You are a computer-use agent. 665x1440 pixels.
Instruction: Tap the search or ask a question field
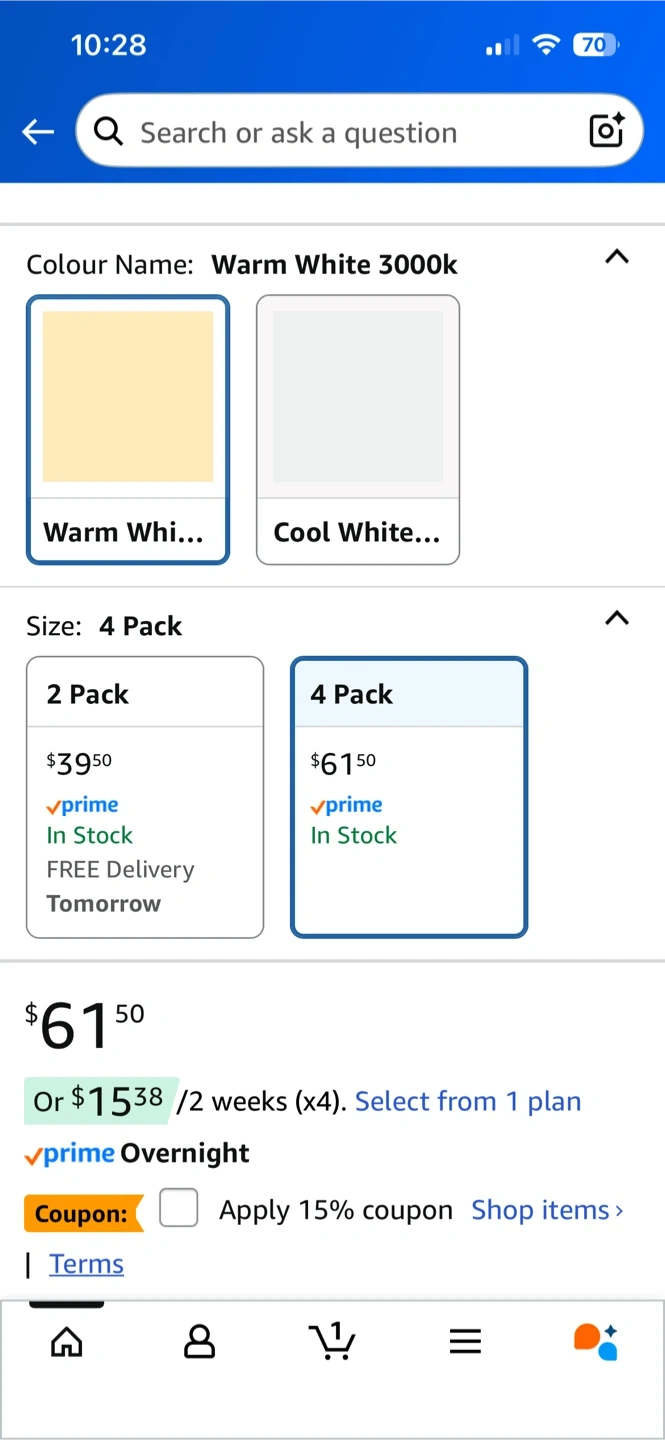coord(340,132)
